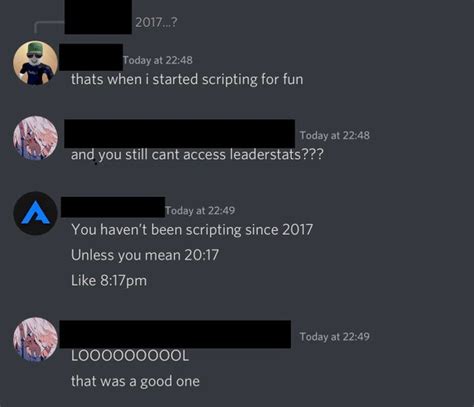Click the redacted username beside the green-hat avatar
474x407 pixels.
[91, 57]
